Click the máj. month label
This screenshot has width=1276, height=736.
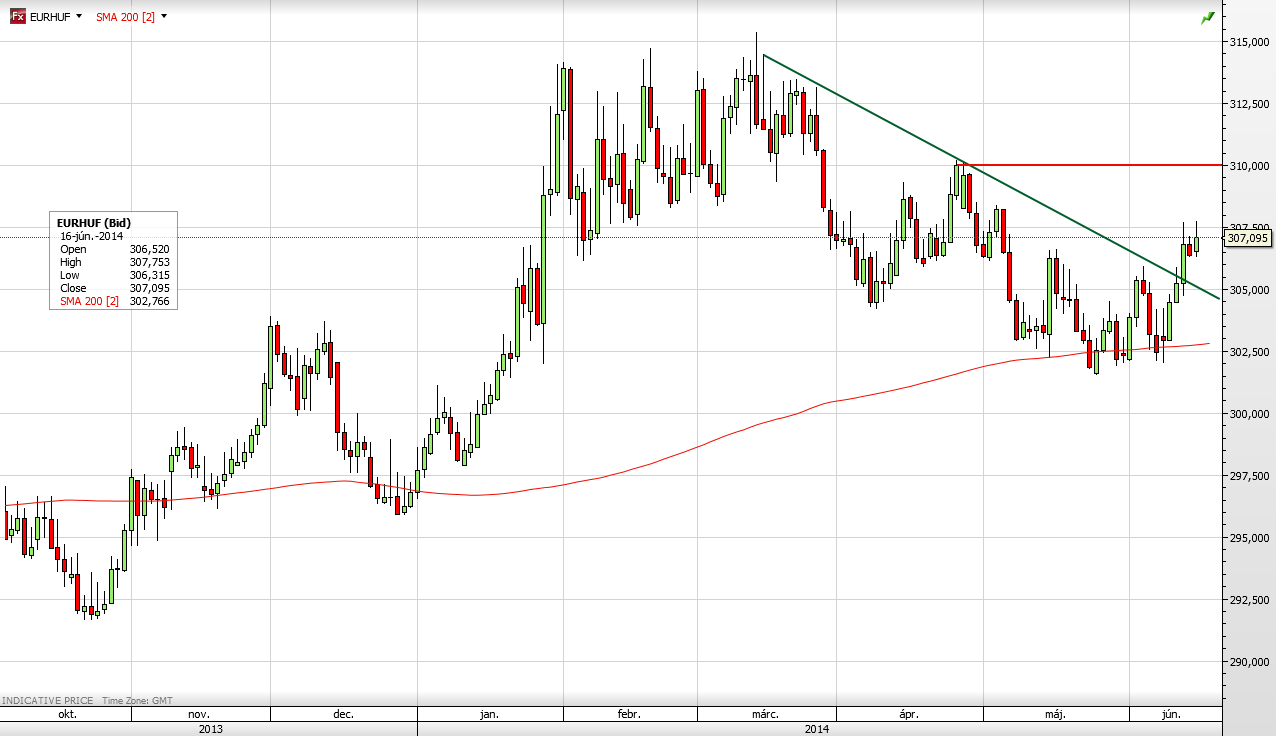click(x=1055, y=715)
